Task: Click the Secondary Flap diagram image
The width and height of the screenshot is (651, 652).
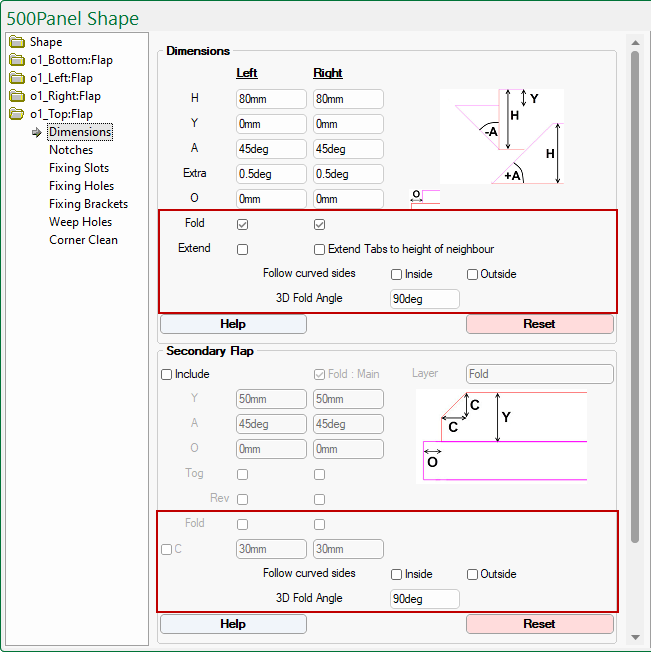Action: pos(501,436)
